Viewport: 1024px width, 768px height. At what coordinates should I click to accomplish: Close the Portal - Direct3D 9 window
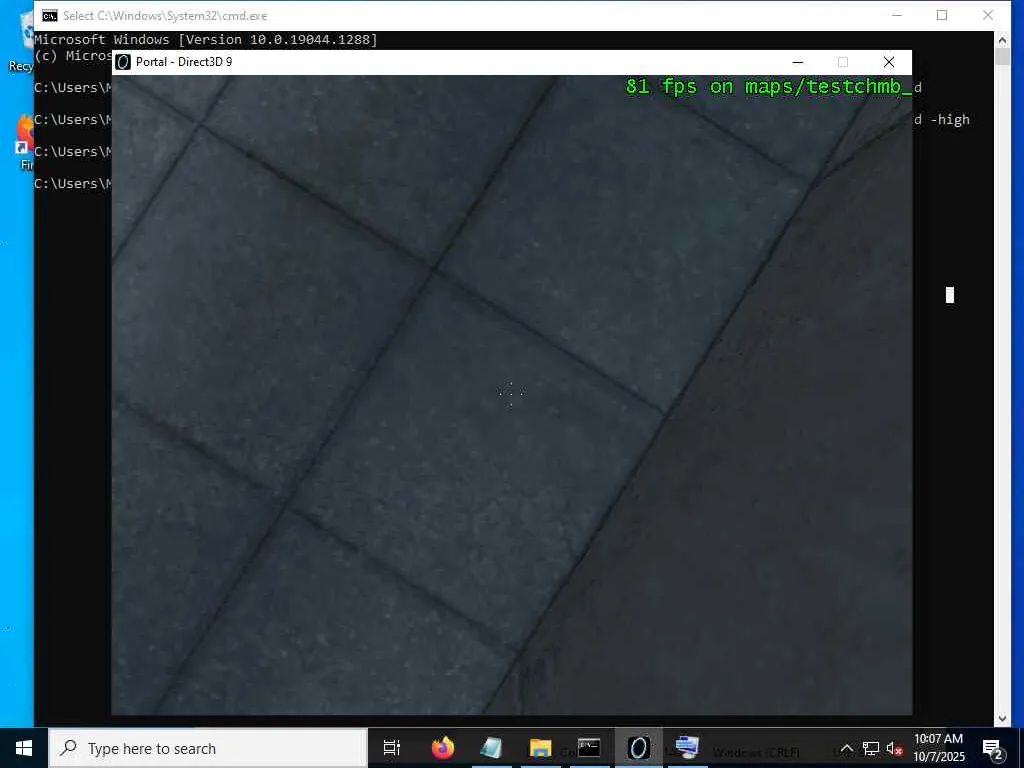[889, 62]
